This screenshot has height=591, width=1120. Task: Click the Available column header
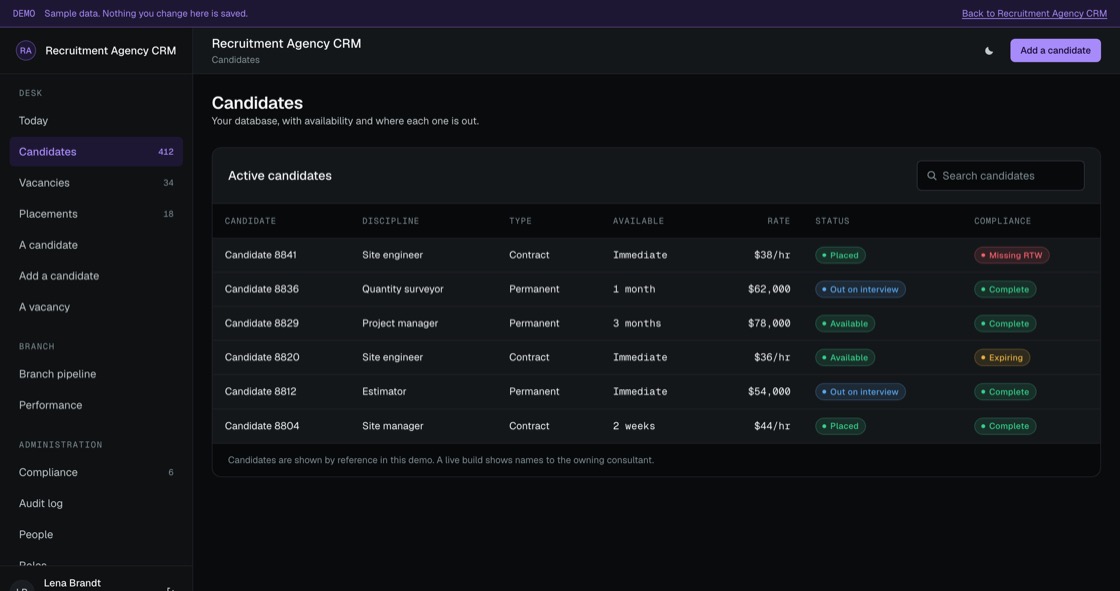[638, 221]
